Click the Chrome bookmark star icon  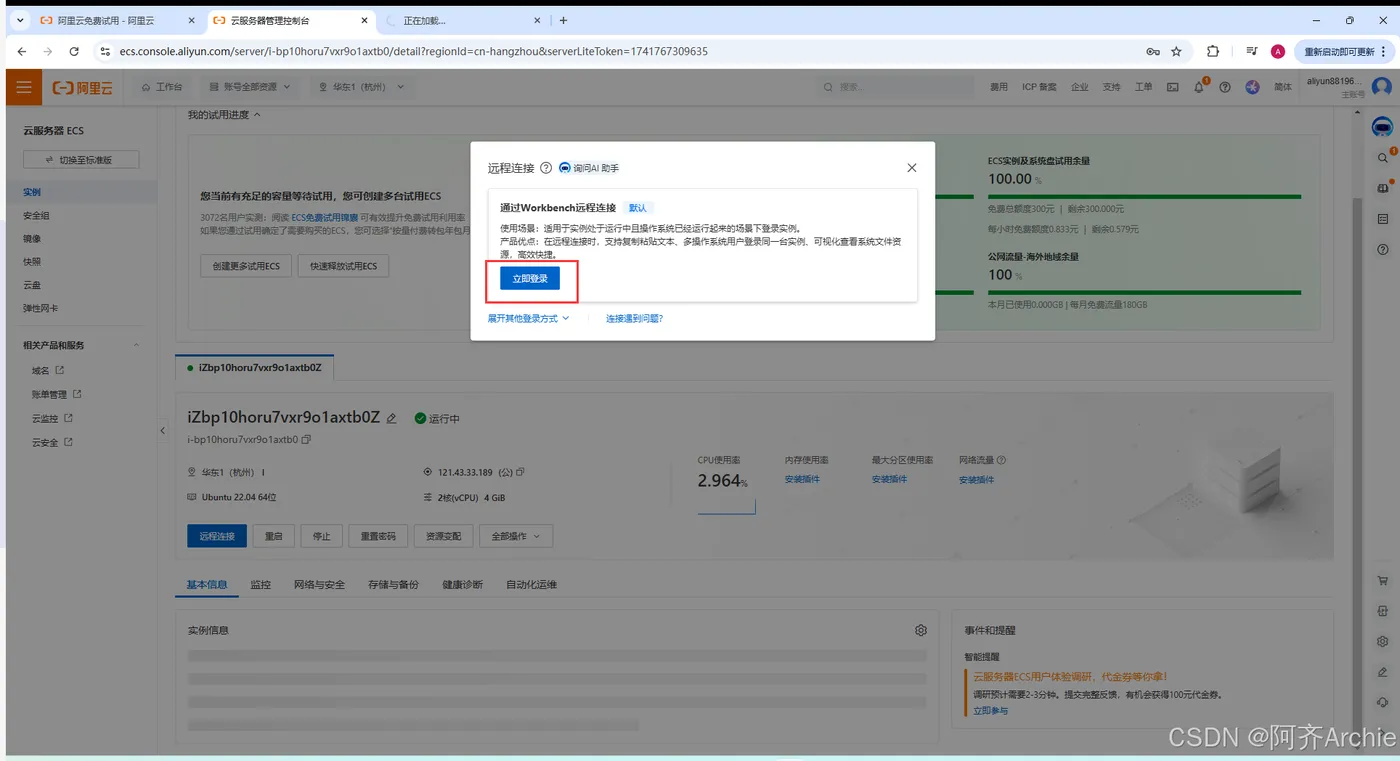[1177, 51]
